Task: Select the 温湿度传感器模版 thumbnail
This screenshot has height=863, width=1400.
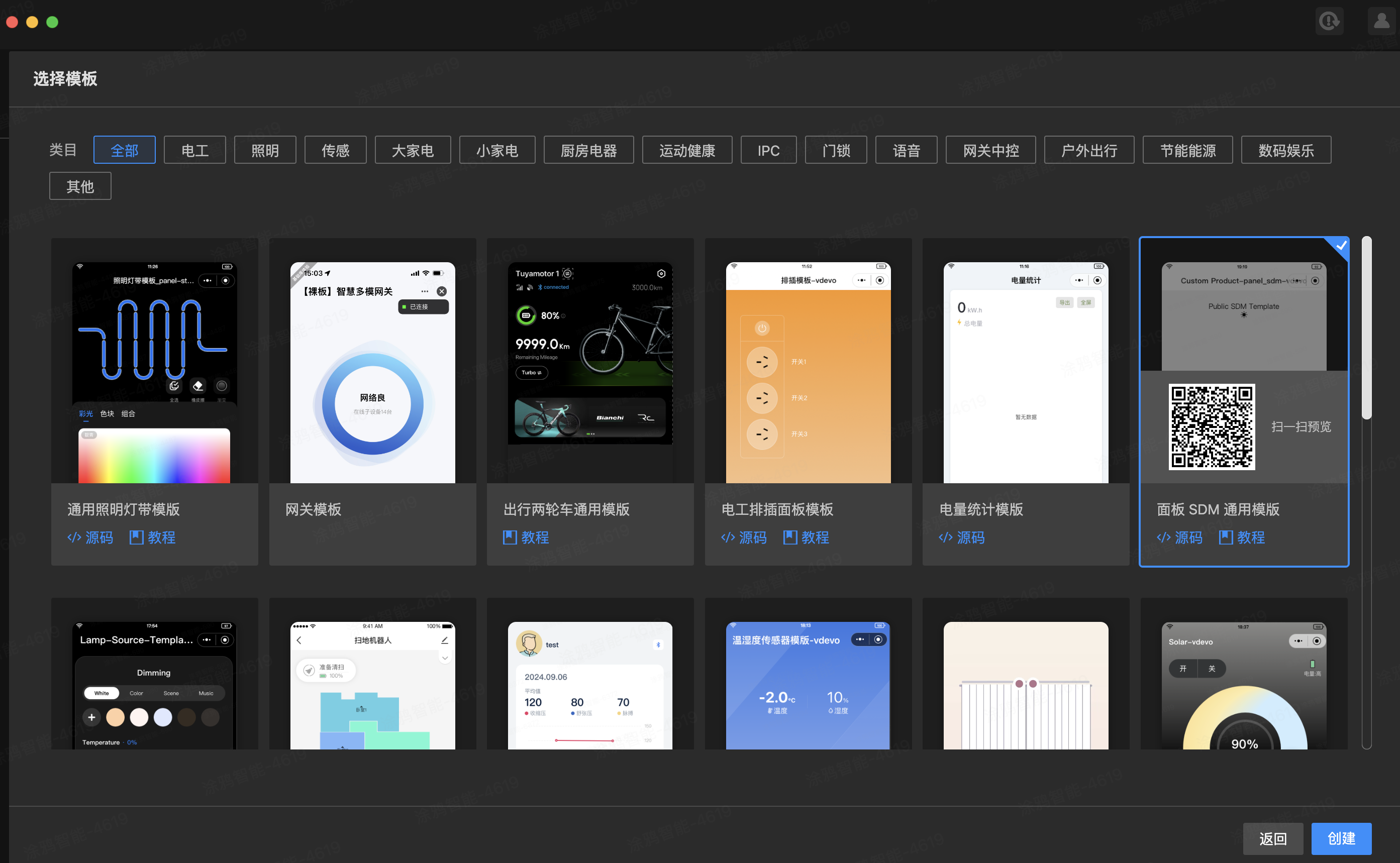Action: (x=808, y=685)
